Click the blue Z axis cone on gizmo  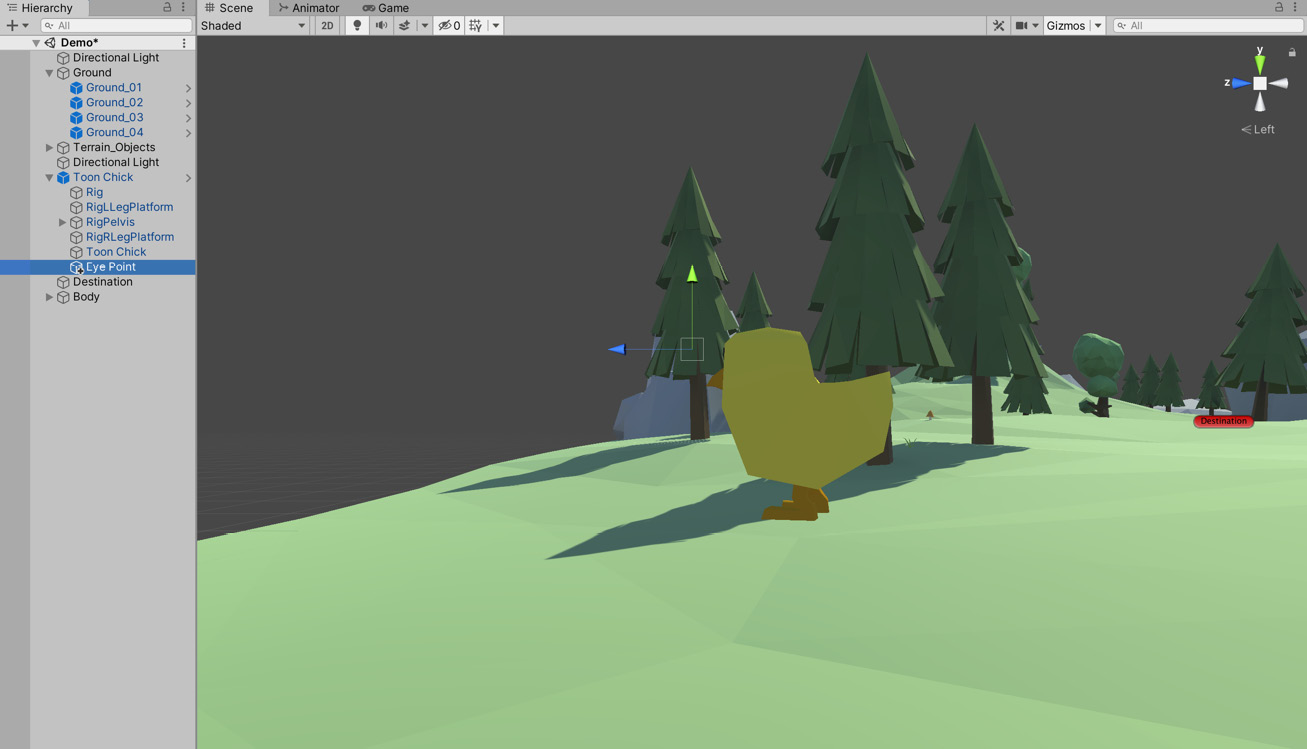point(1240,83)
